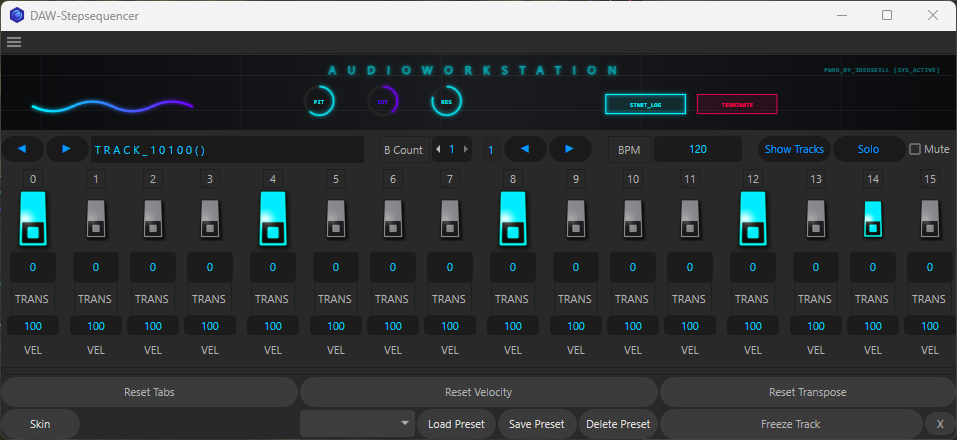The width and height of the screenshot is (957, 440).
Task: Open the Skin button
Action: click(x=40, y=424)
